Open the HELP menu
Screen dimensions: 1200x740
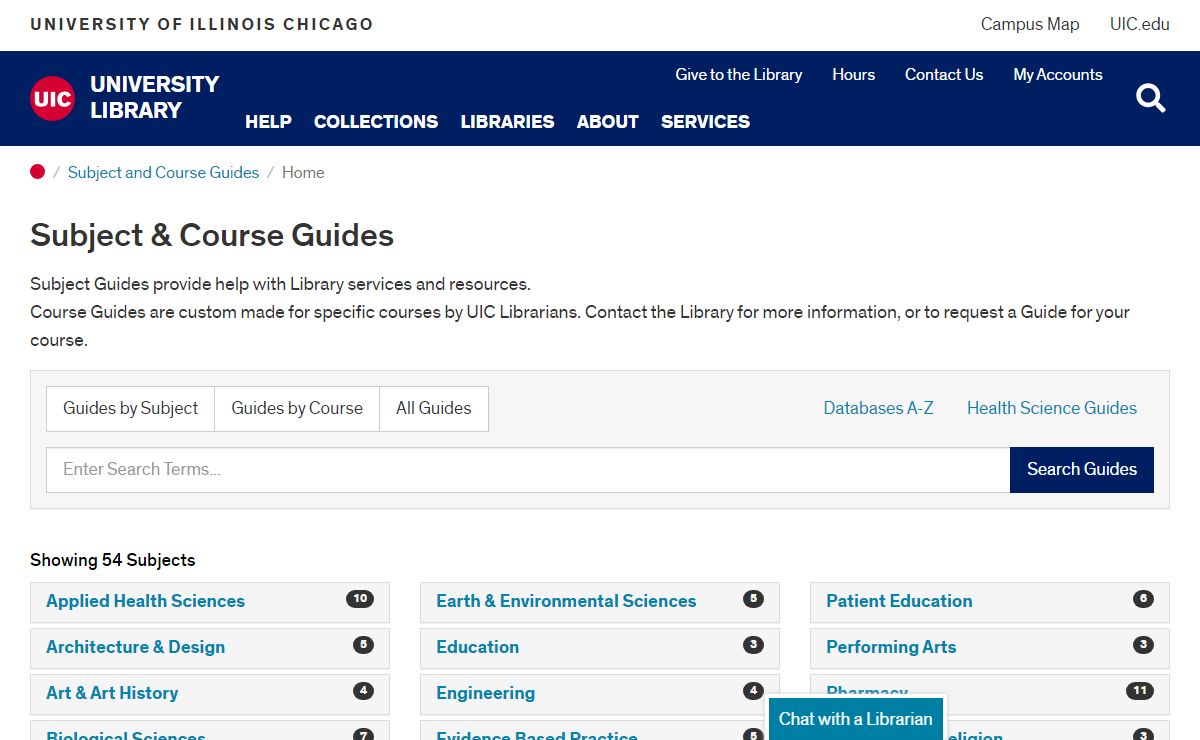pos(268,122)
